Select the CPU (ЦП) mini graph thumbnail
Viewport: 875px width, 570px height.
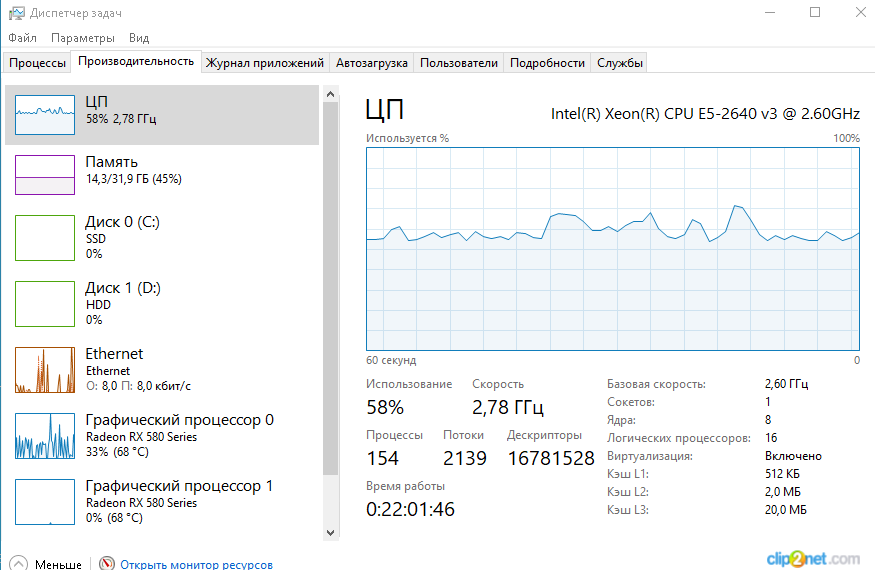coord(45,115)
